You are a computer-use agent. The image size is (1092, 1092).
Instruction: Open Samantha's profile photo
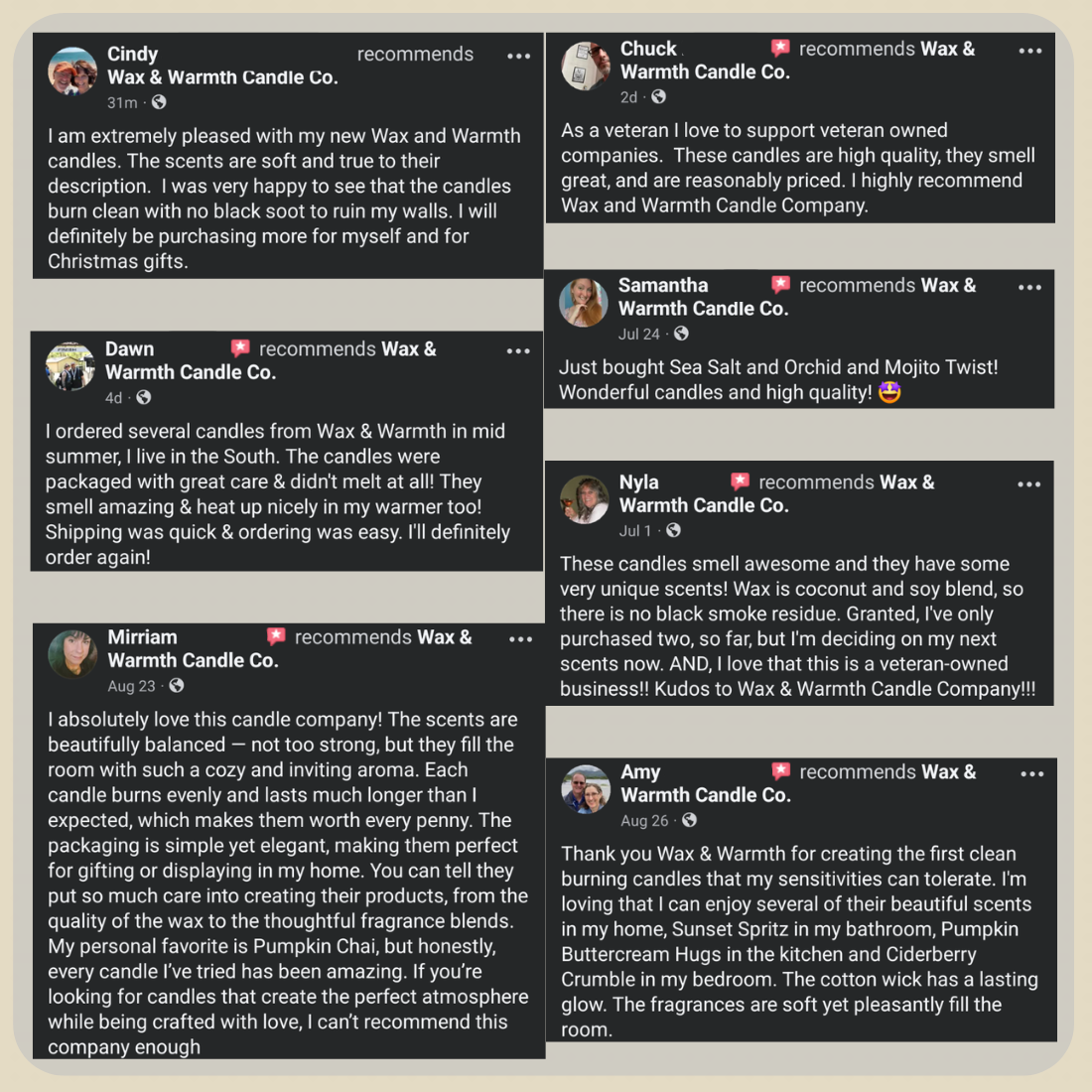(584, 303)
